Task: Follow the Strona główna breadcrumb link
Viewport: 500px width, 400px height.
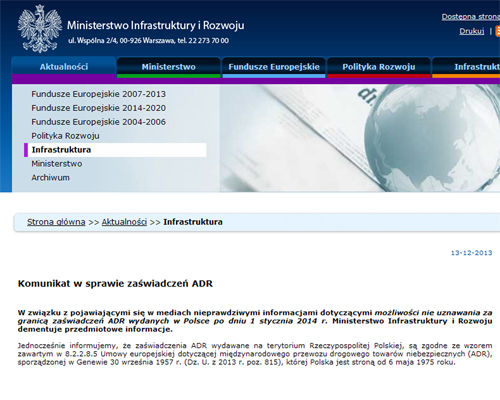Action: 56,222
